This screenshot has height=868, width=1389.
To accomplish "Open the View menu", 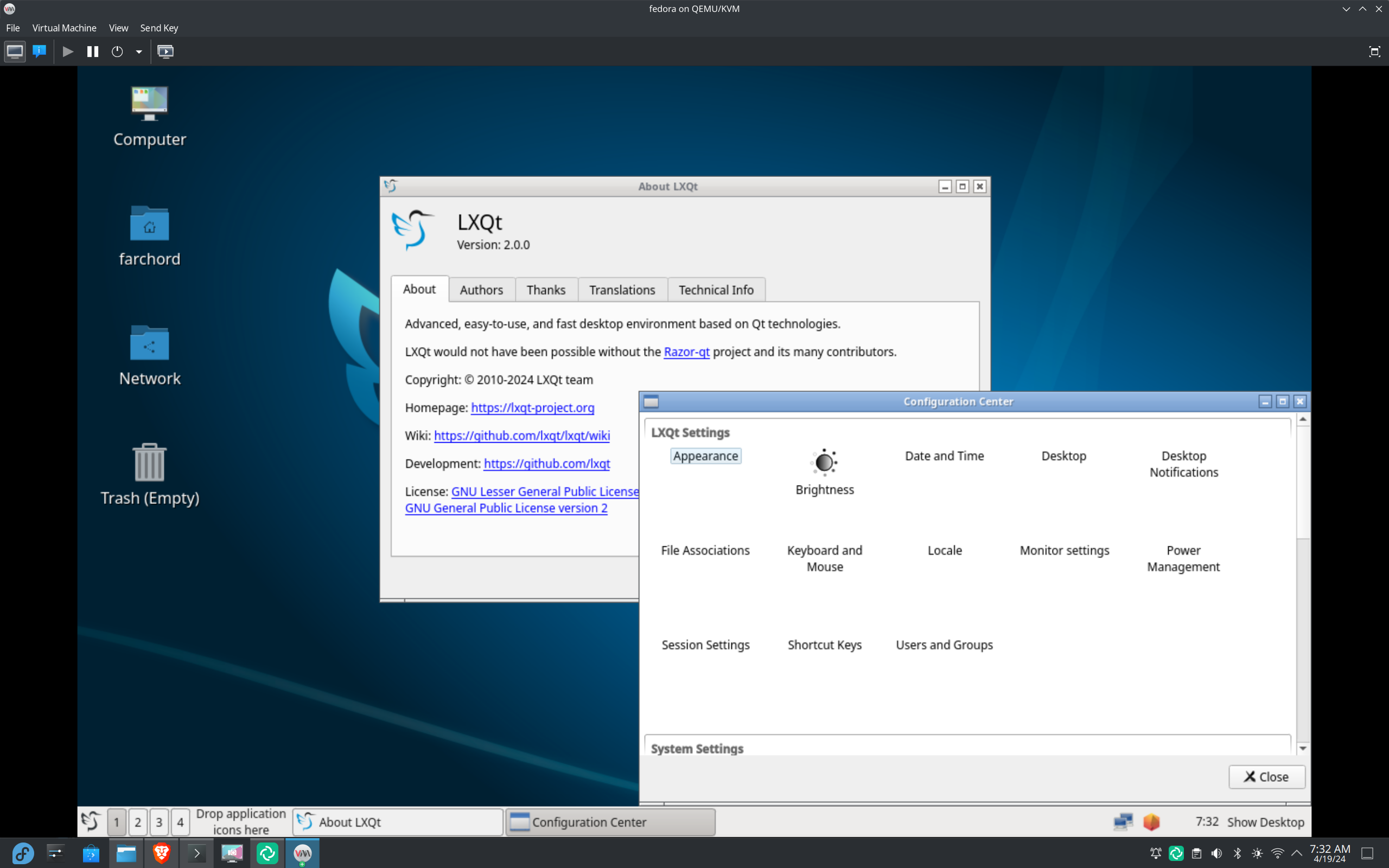I will [118, 28].
